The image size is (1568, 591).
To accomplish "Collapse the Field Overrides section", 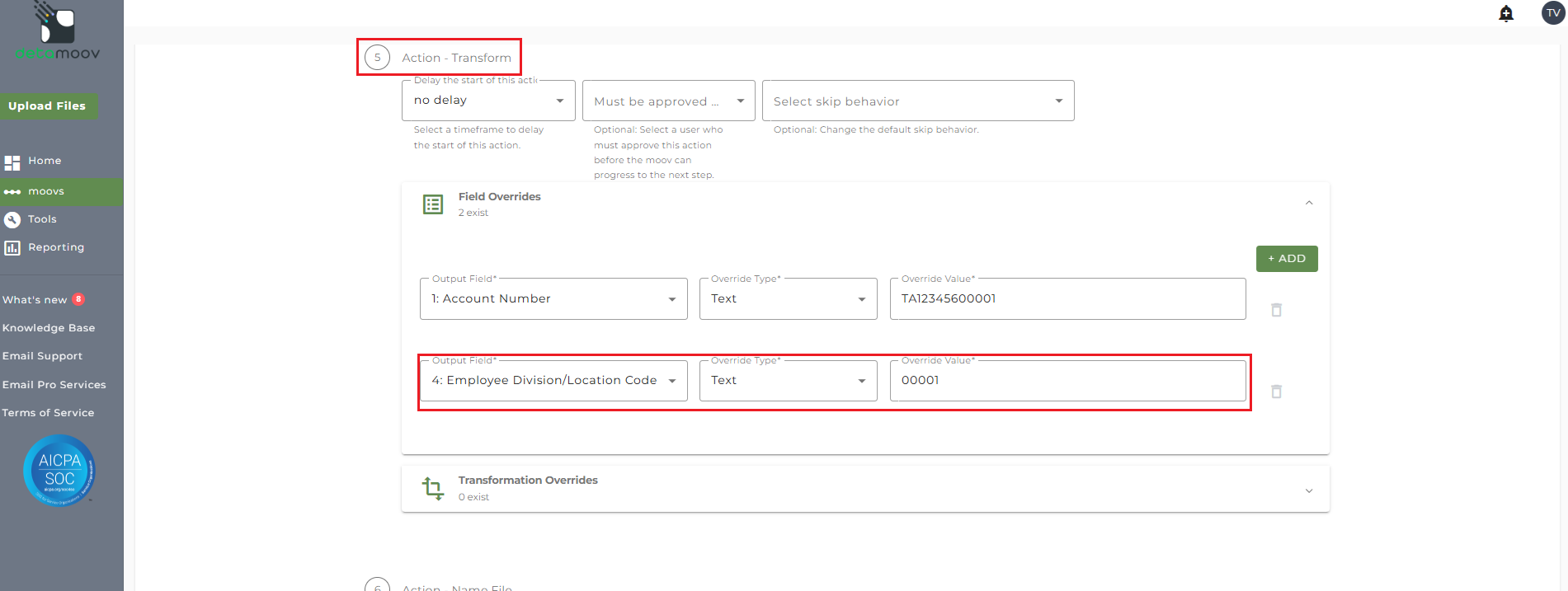I will click(x=1309, y=204).
